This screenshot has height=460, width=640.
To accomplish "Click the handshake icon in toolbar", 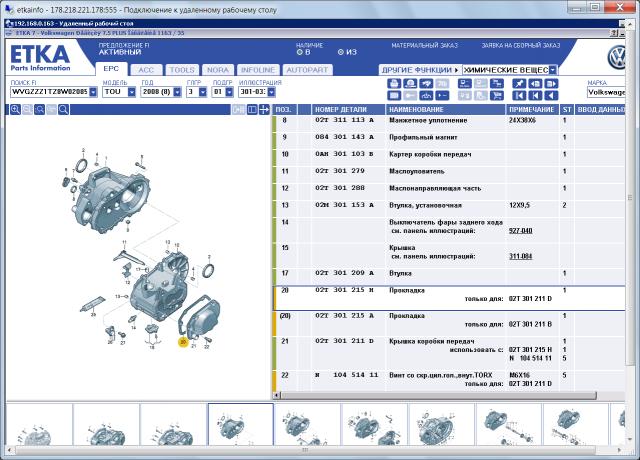I will (426, 83).
